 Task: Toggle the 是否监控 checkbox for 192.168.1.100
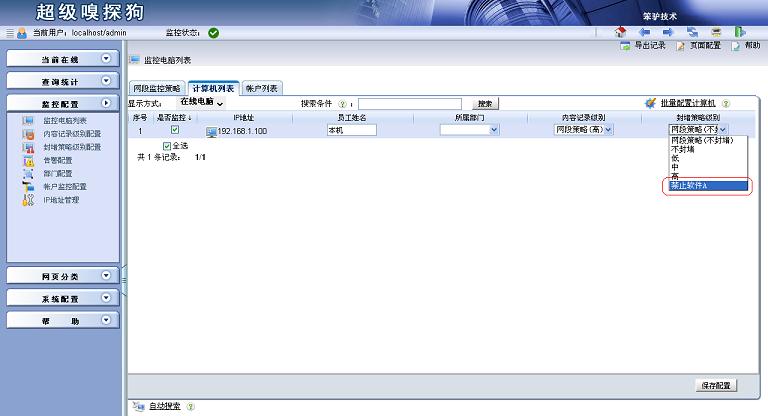175,129
